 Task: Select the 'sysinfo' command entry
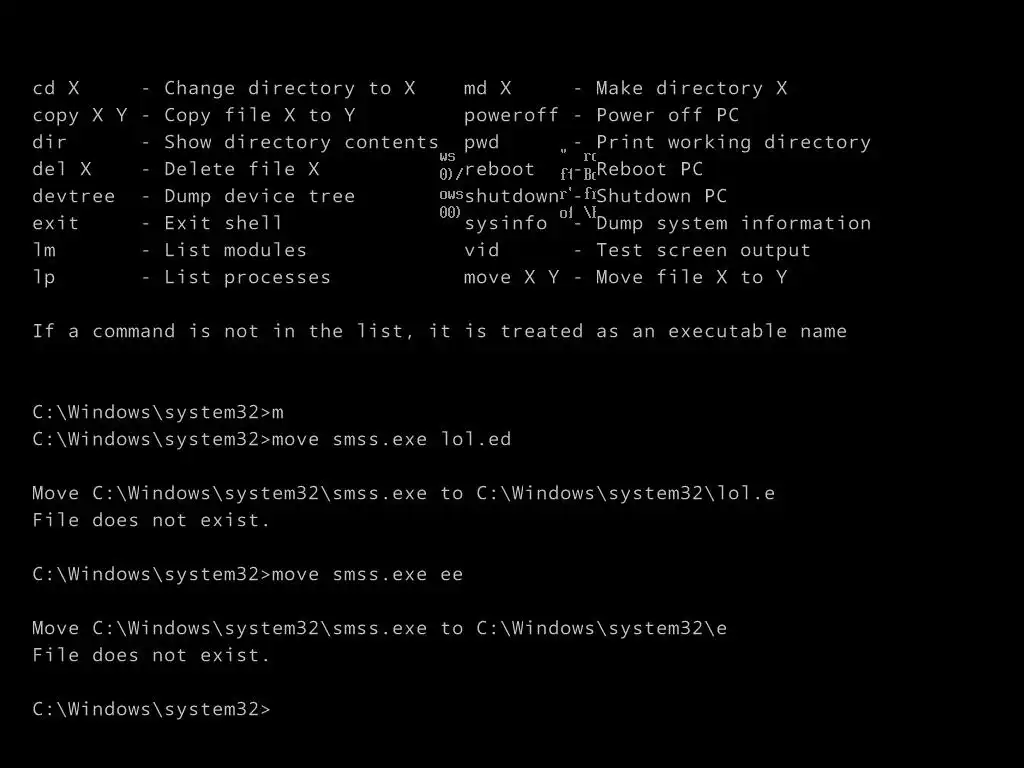(505, 223)
